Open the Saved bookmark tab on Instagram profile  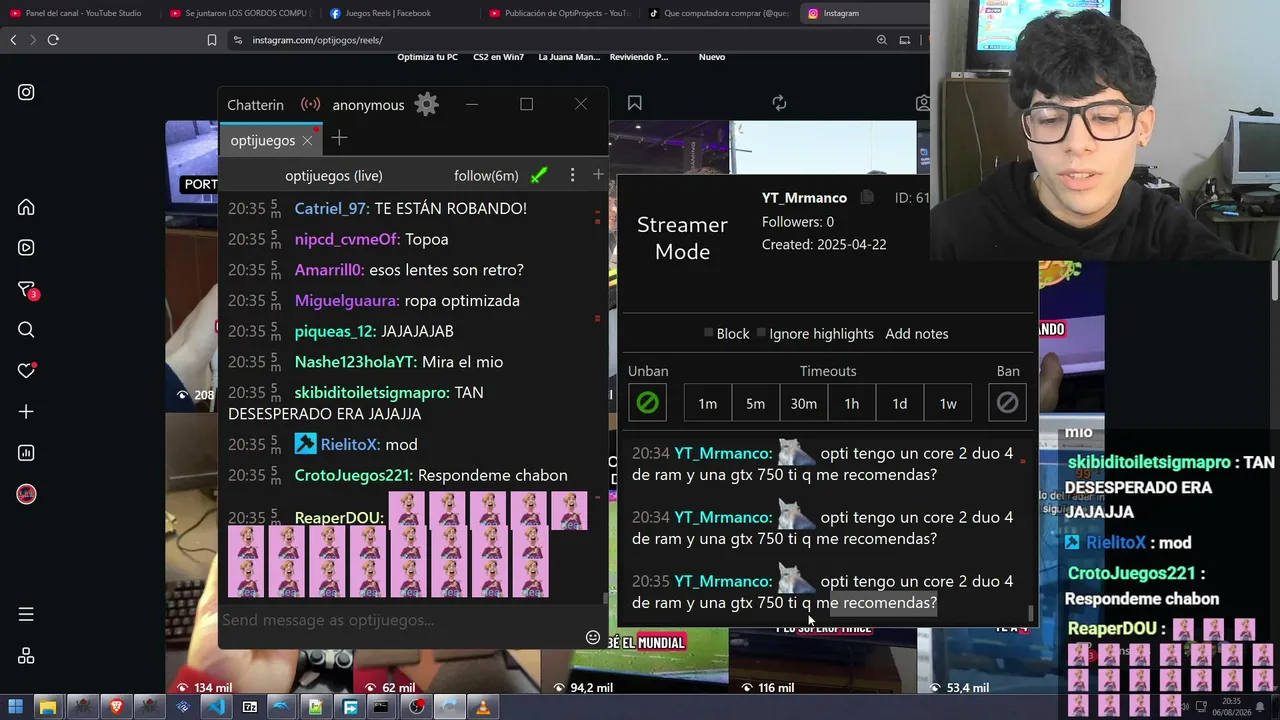pos(634,103)
